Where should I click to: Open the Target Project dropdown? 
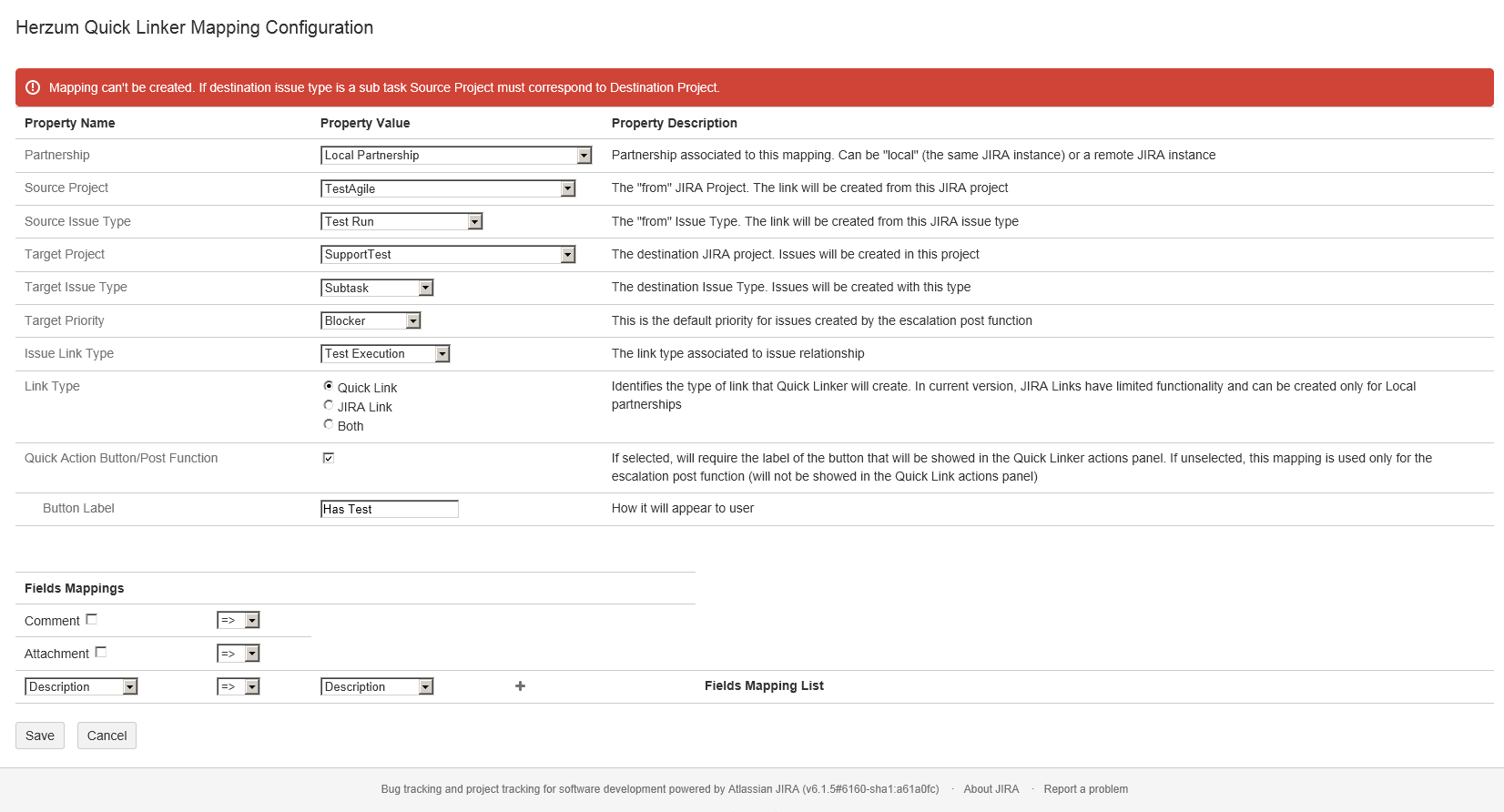(x=448, y=255)
